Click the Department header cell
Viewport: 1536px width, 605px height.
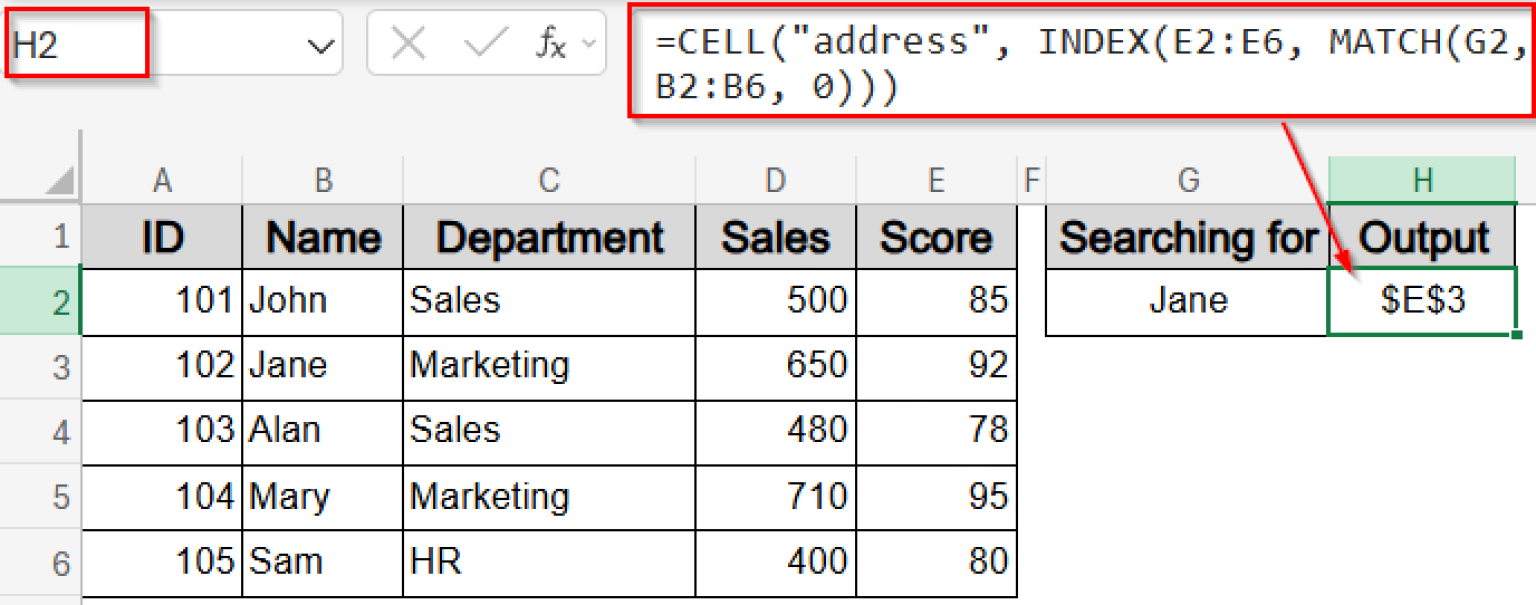[x=549, y=238]
